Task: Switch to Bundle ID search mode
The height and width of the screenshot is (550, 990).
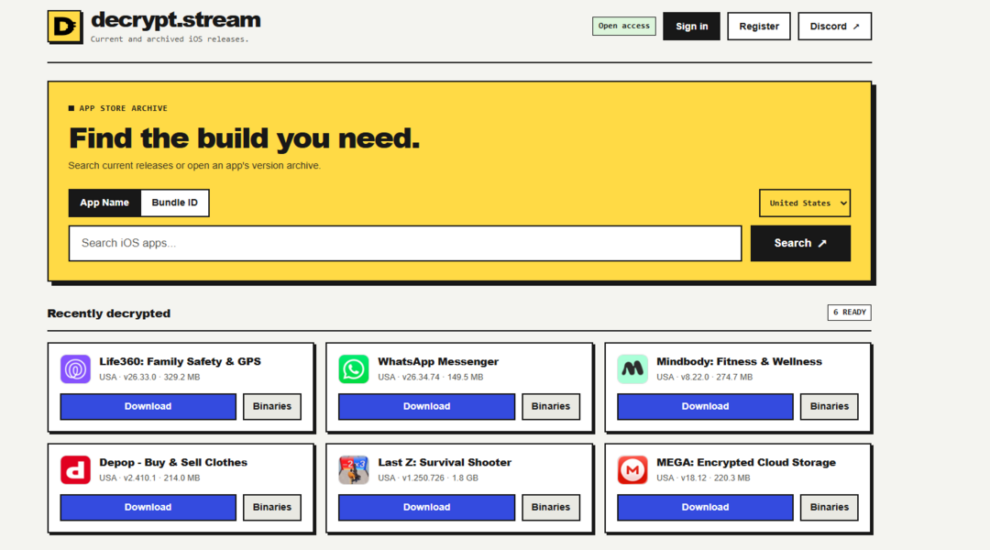Action: [x=175, y=203]
